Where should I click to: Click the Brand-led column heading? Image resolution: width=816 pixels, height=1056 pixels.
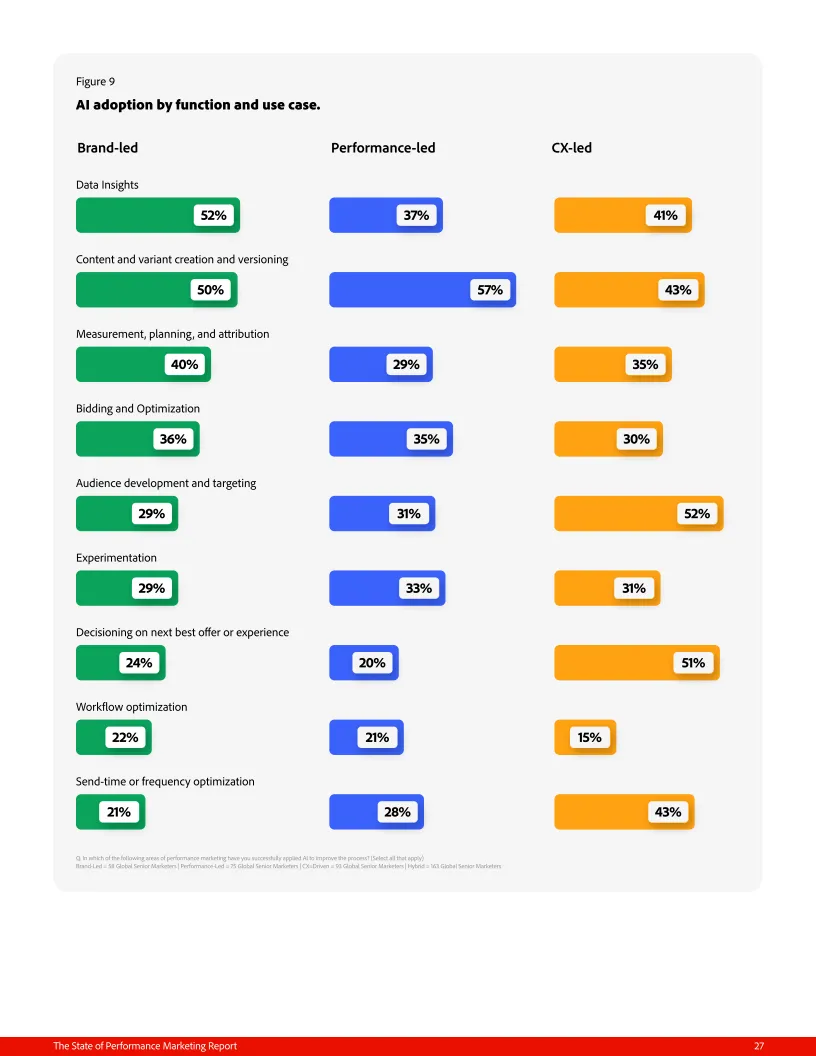pos(107,148)
